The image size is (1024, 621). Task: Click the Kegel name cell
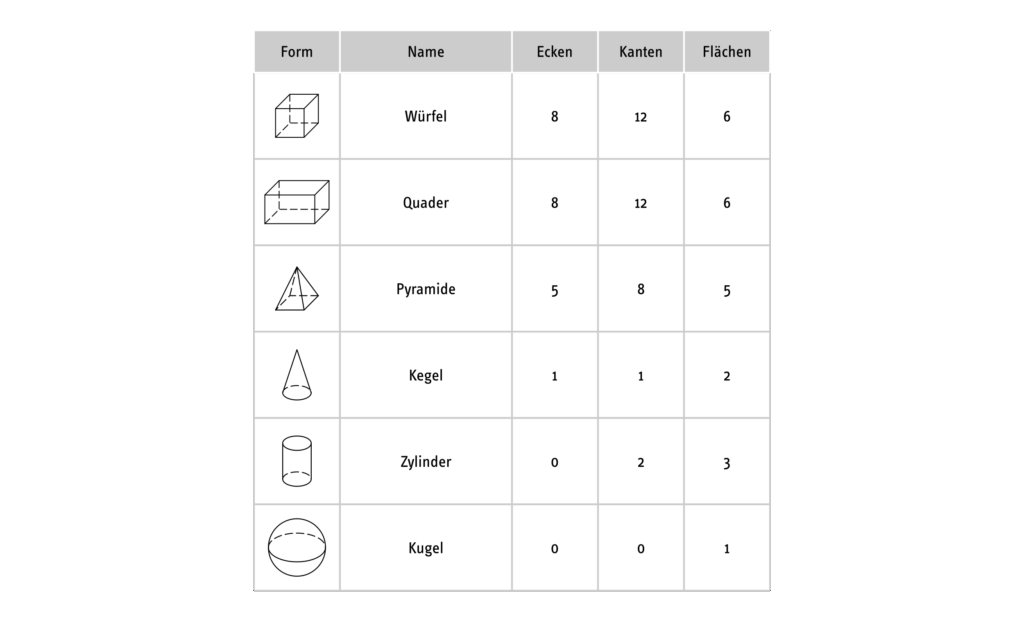(x=426, y=376)
